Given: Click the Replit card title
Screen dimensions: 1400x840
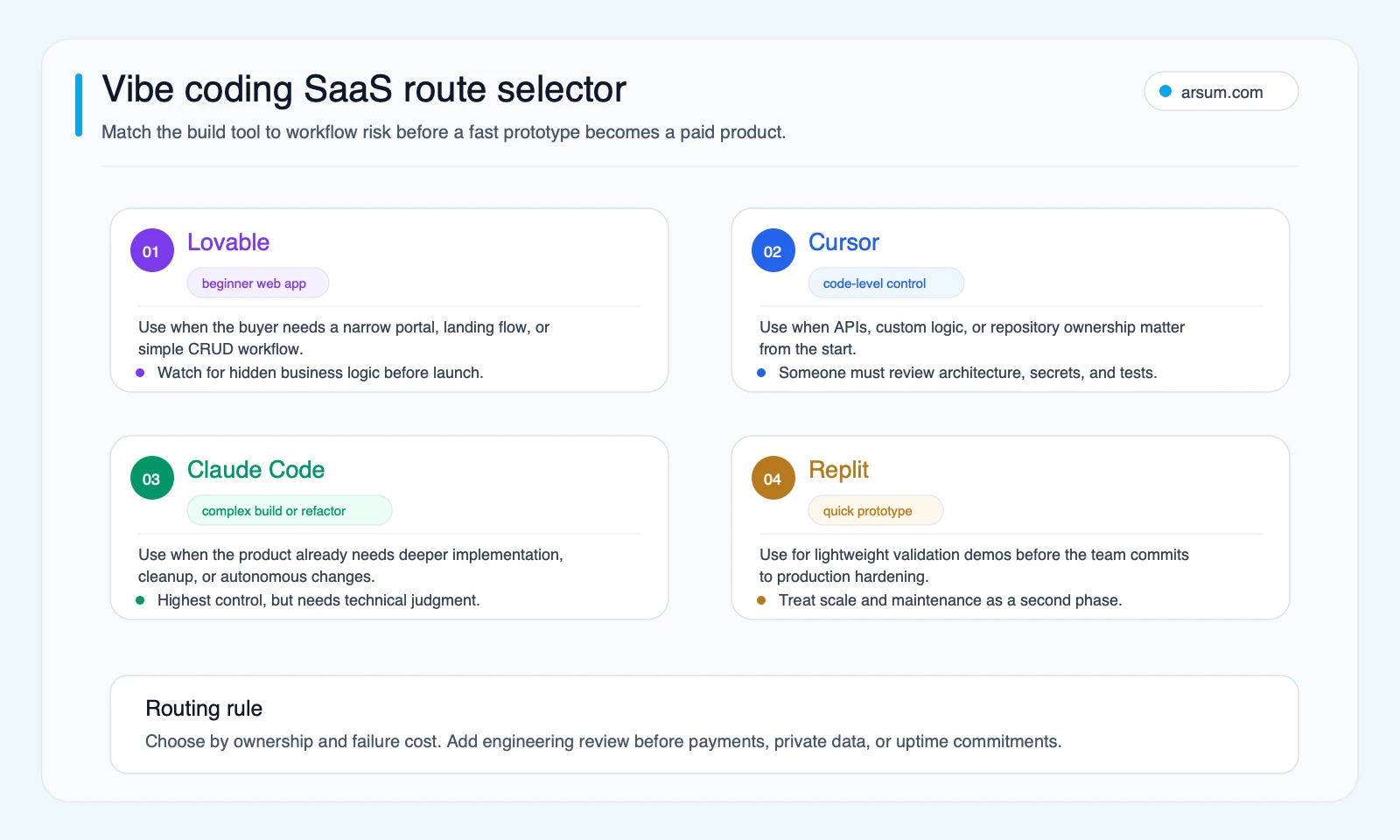Looking at the screenshot, I should pos(838,470).
